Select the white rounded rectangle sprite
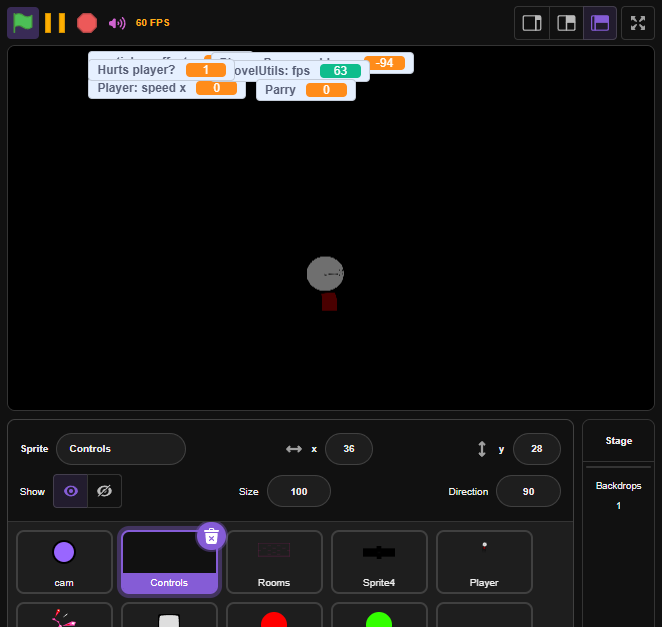Screen dimensions: 662x627 pyautogui.click(x=169, y=616)
